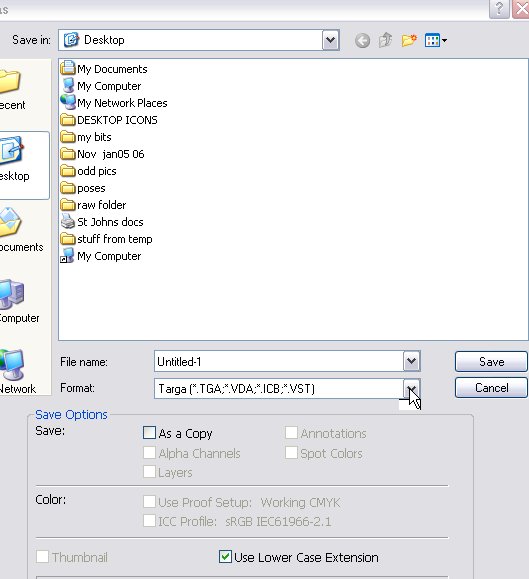Select DESKTOP ICONS folder icon
This screenshot has height=579, width=529.
pos(68,120)
